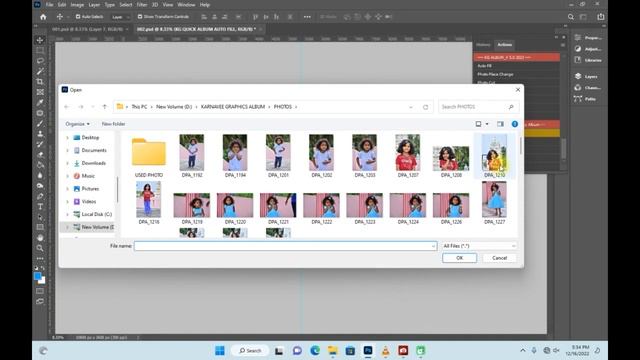Toggle Show Transform Controls checkbox

(x=140, y=17)
